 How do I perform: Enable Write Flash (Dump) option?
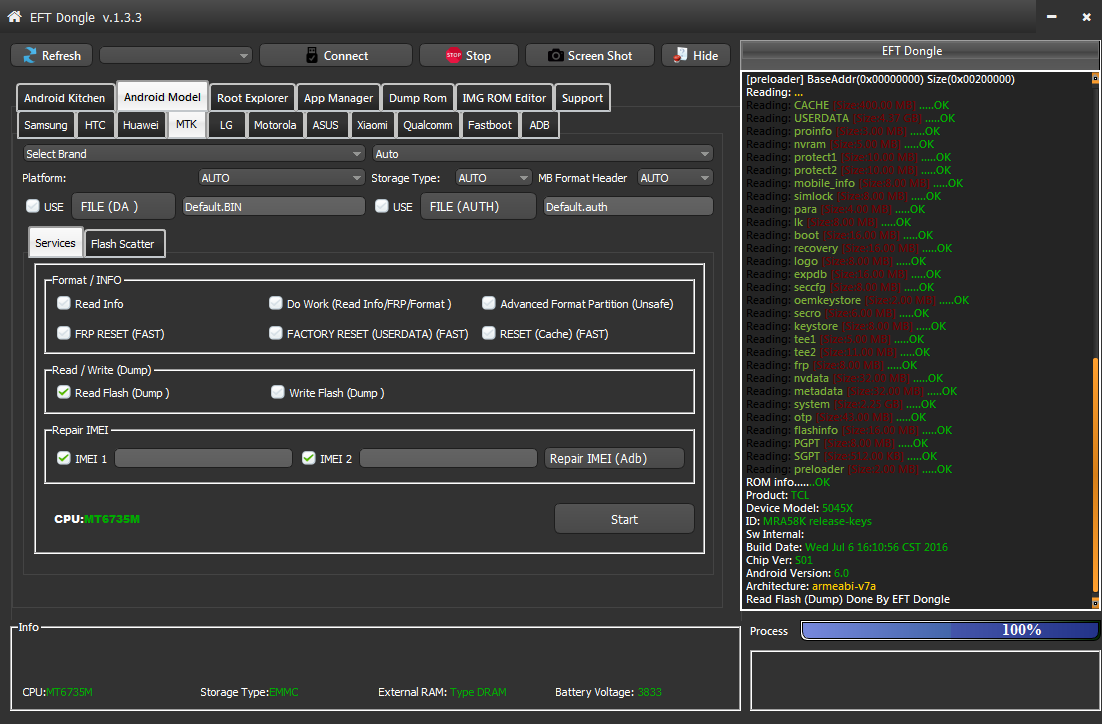278,392
